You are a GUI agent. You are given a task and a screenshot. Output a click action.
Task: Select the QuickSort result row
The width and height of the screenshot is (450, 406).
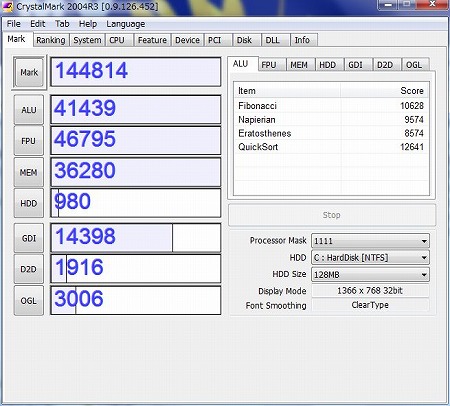[x=331, y=147]
